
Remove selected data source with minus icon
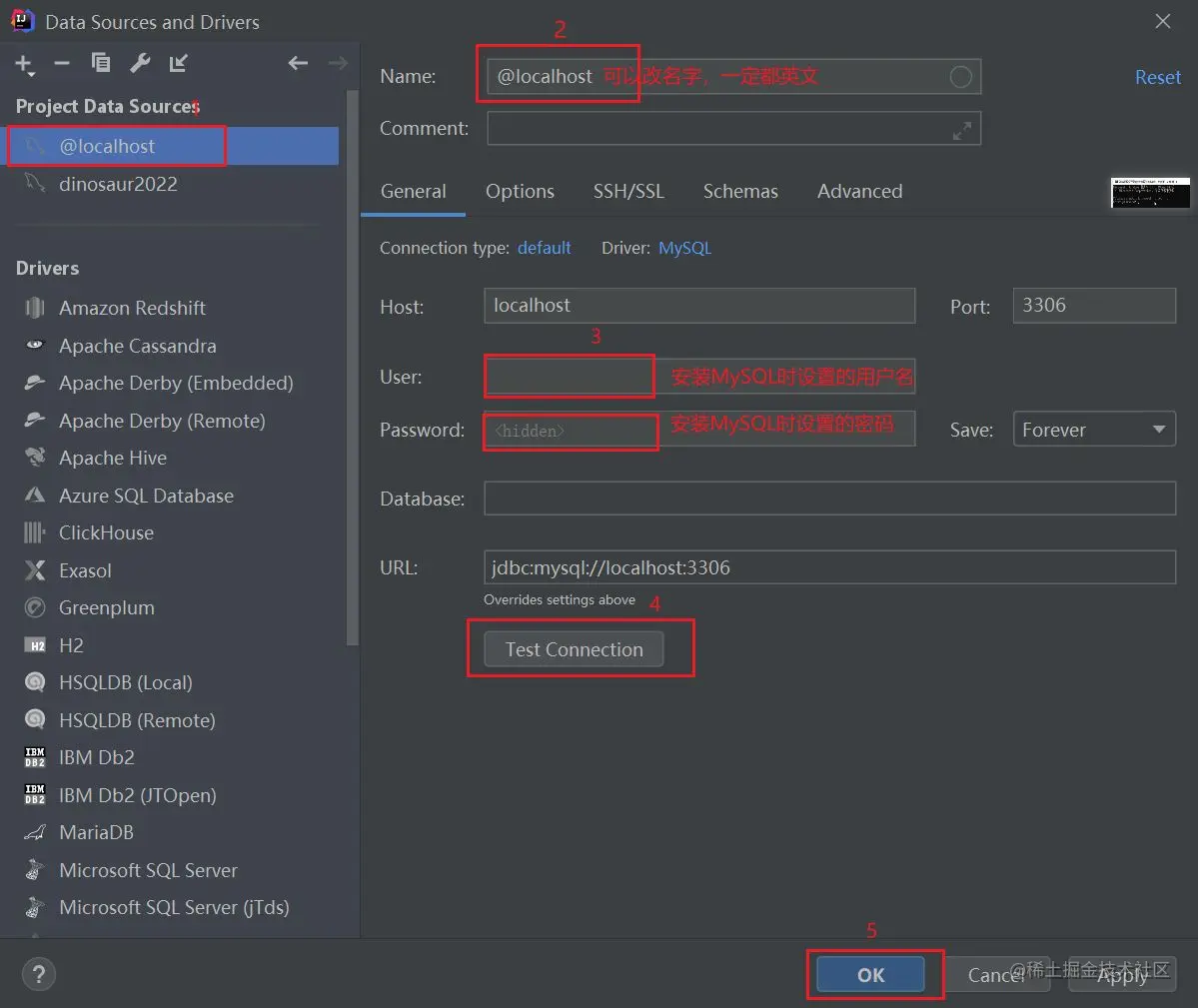62,63
